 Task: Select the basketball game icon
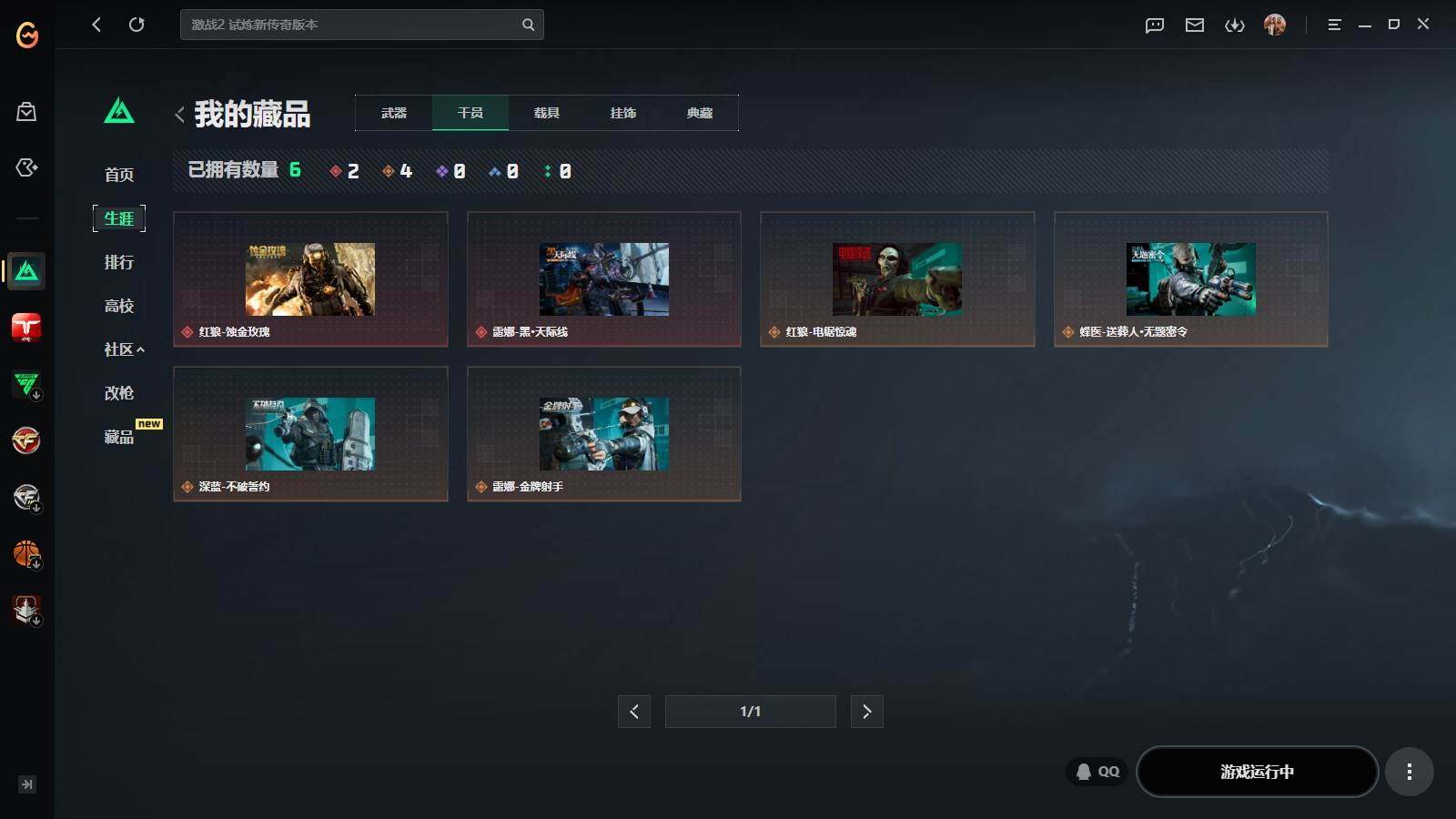click(x=26, y=553)
